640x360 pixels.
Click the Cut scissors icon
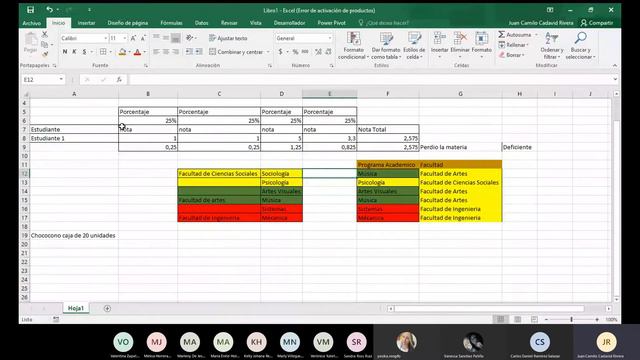tap(45, 35)
